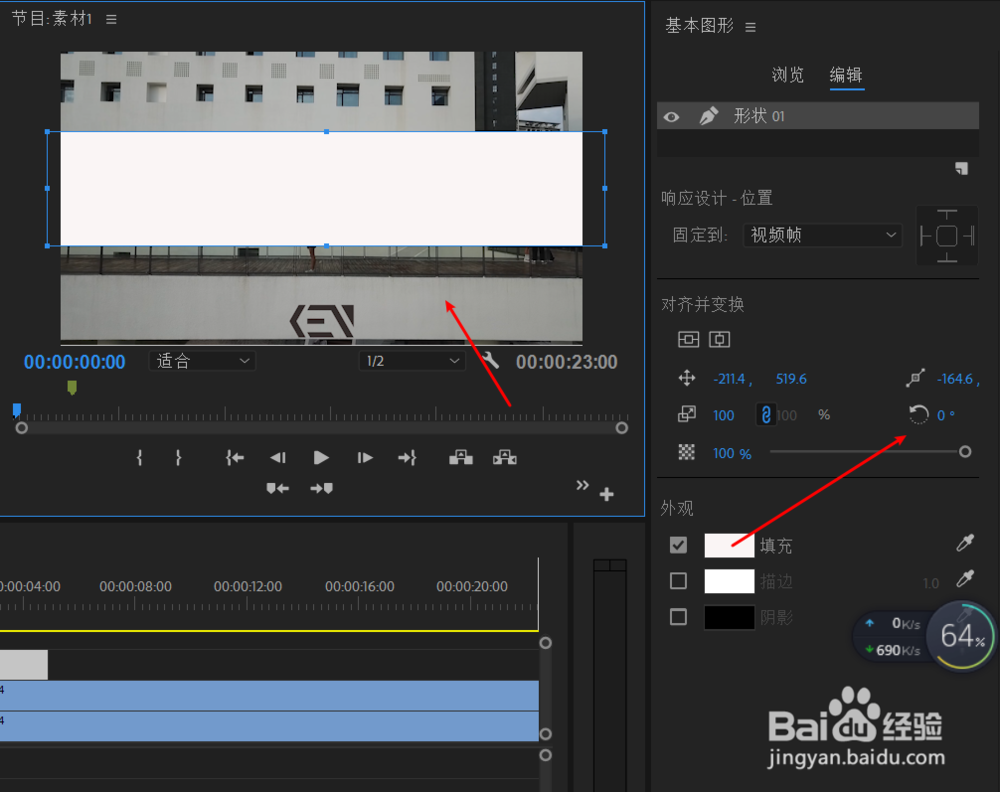Select the white graphic clip in timeline
This screenshot has height=792, width=1000.
pyautogui.click(x=24, y=664)
